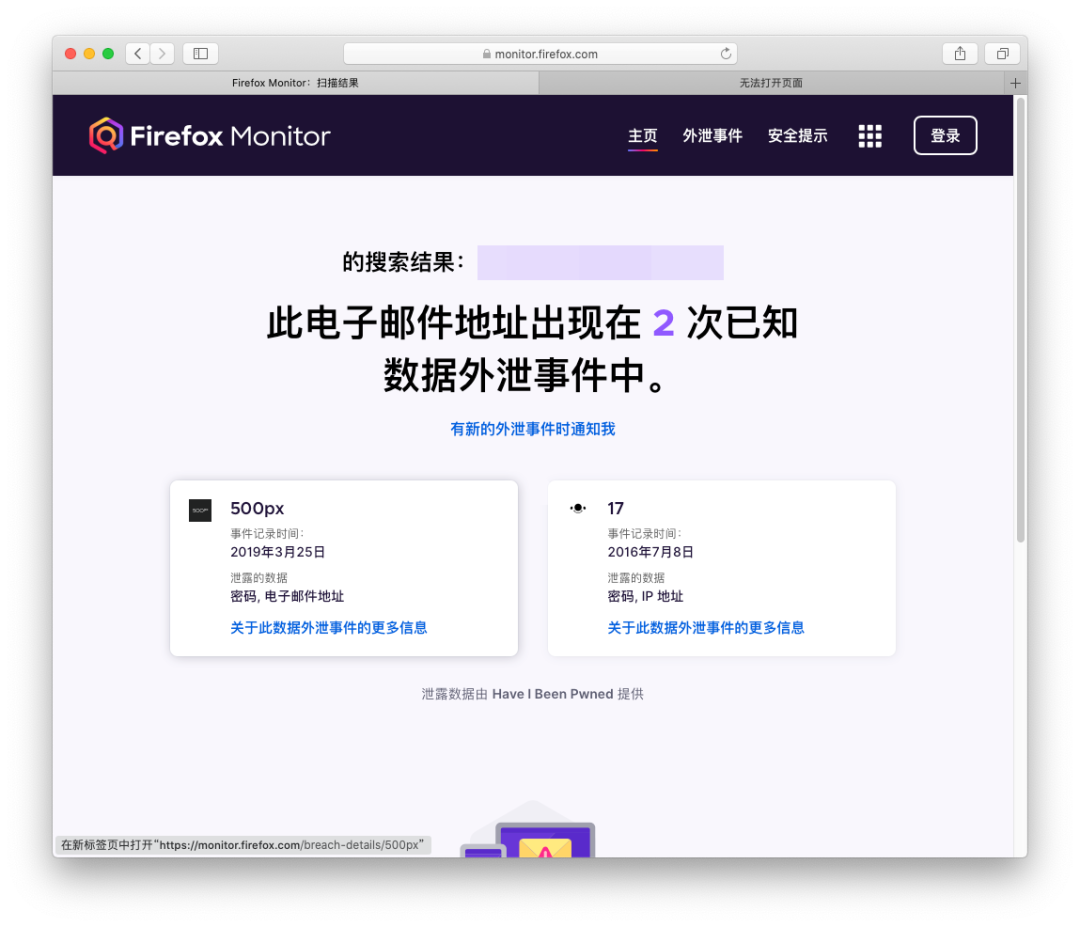Click 有新的外泄事件时通知我 link

(x=532, y=429)
